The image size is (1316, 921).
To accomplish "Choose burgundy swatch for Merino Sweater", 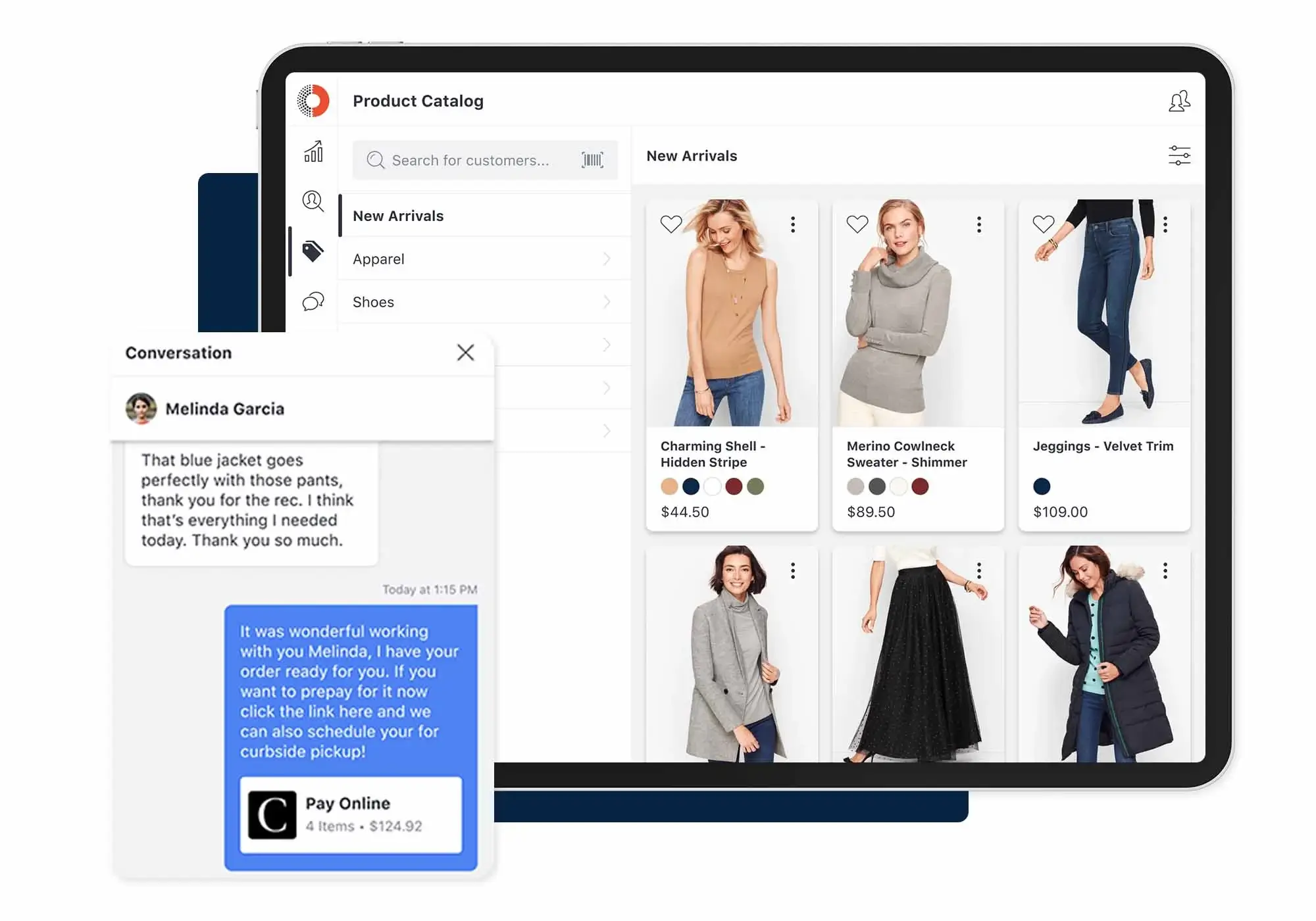I will [920, 486].
